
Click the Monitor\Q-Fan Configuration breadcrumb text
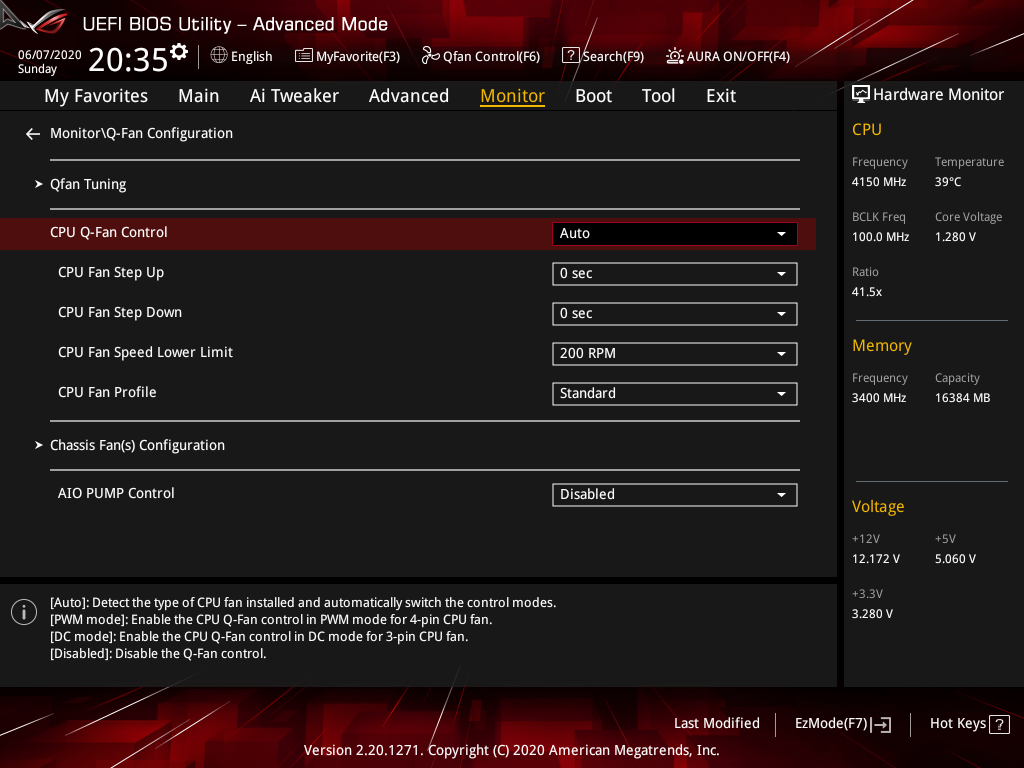(141, 133)
